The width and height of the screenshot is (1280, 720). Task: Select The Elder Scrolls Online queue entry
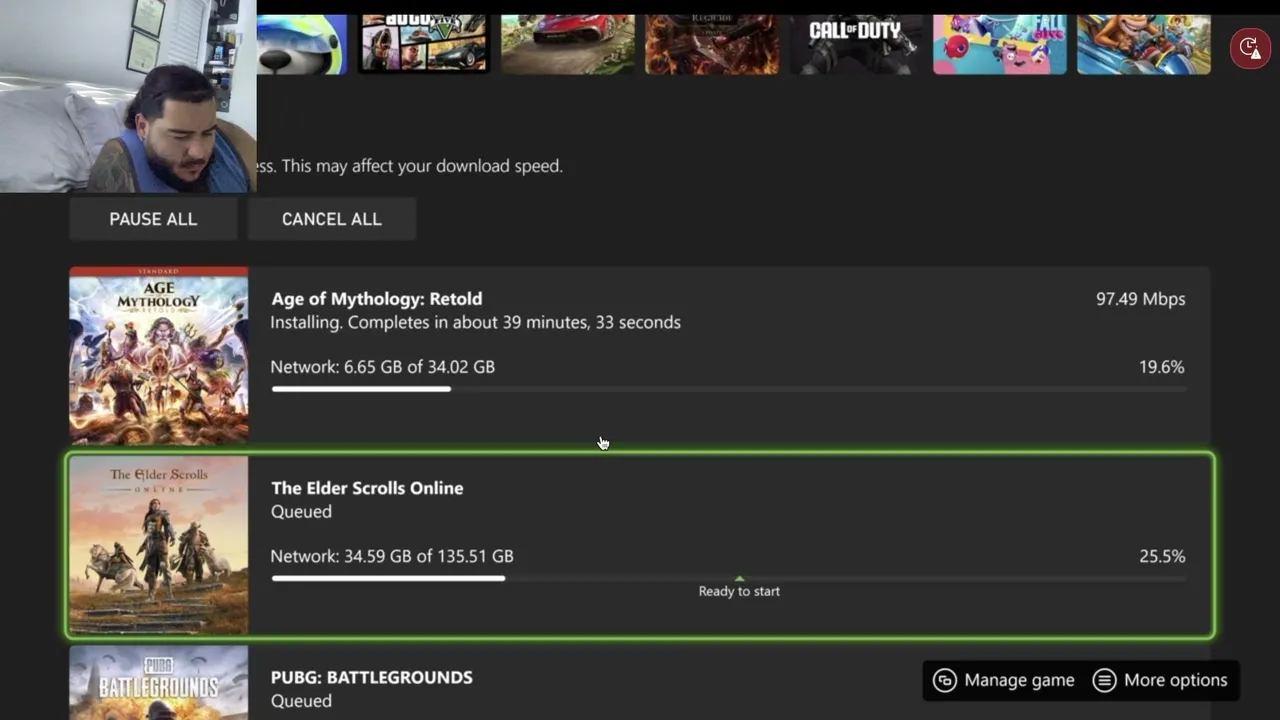[x=640, y=545]
